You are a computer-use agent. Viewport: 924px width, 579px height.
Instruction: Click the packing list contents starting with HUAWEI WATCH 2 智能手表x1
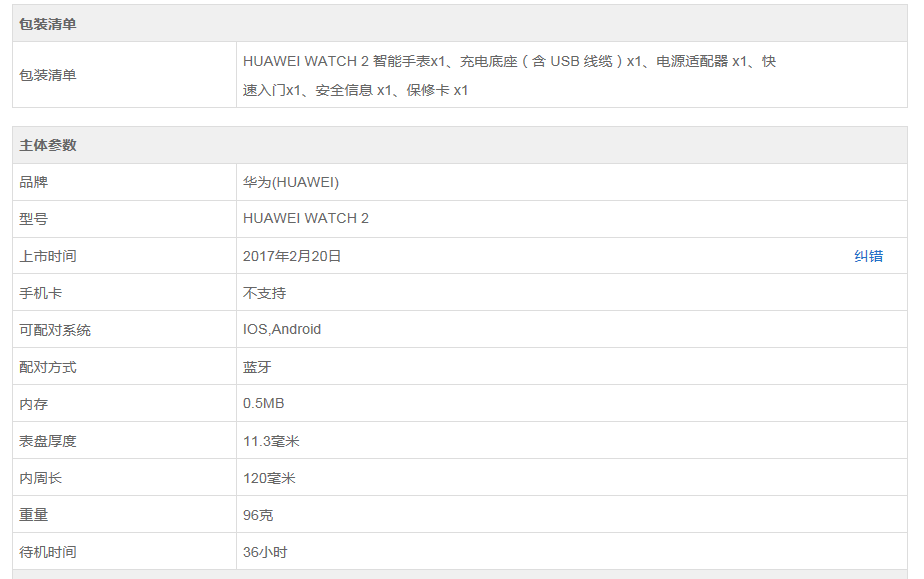coord(509,75)
